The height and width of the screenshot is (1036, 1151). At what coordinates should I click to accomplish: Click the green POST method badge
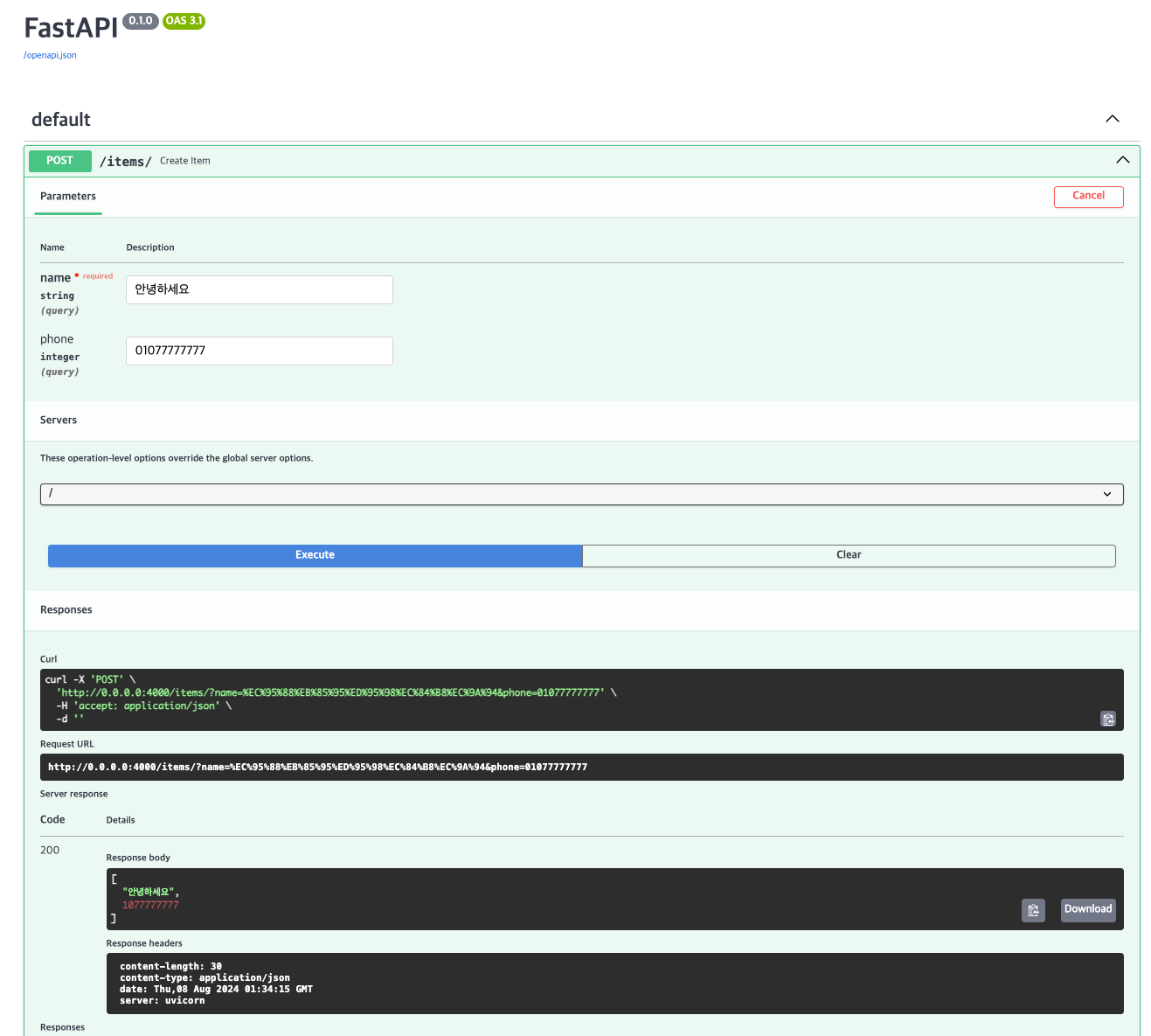60,161
